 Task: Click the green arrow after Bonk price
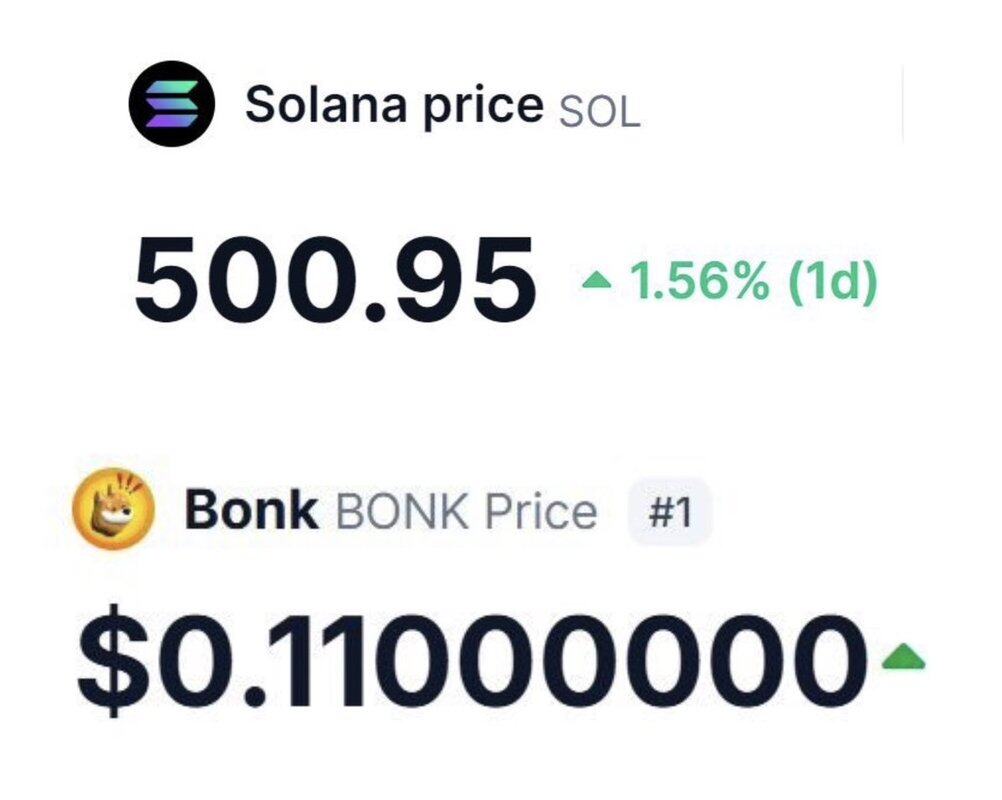904,658
